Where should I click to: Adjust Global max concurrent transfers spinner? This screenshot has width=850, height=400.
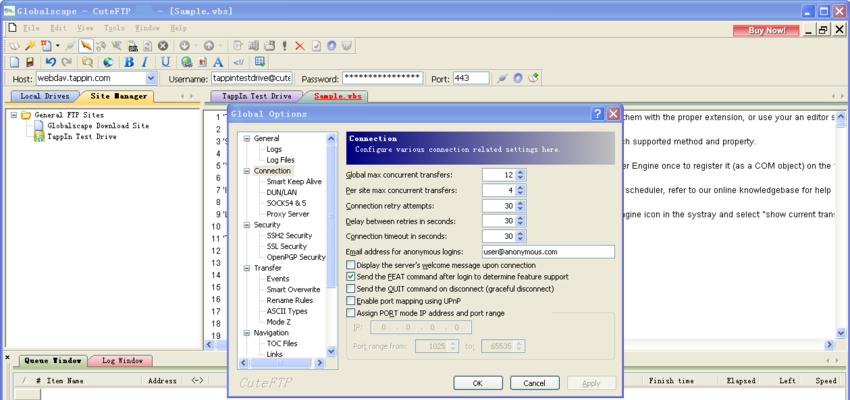(x=520, y=175)
